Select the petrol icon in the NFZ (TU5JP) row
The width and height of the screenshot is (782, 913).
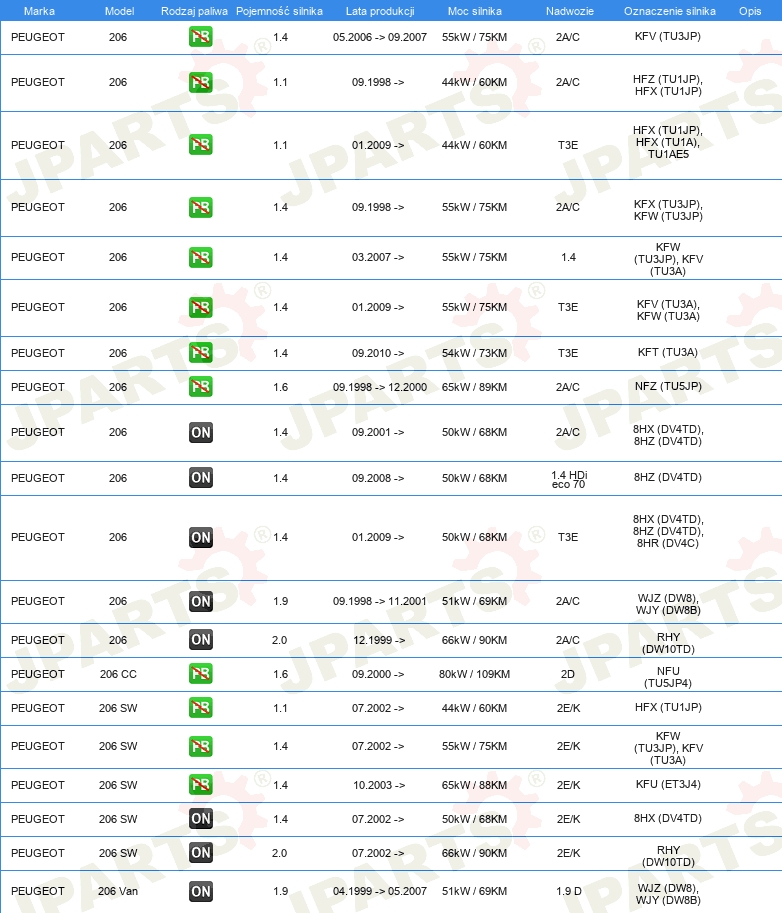(x=200, y=387)
